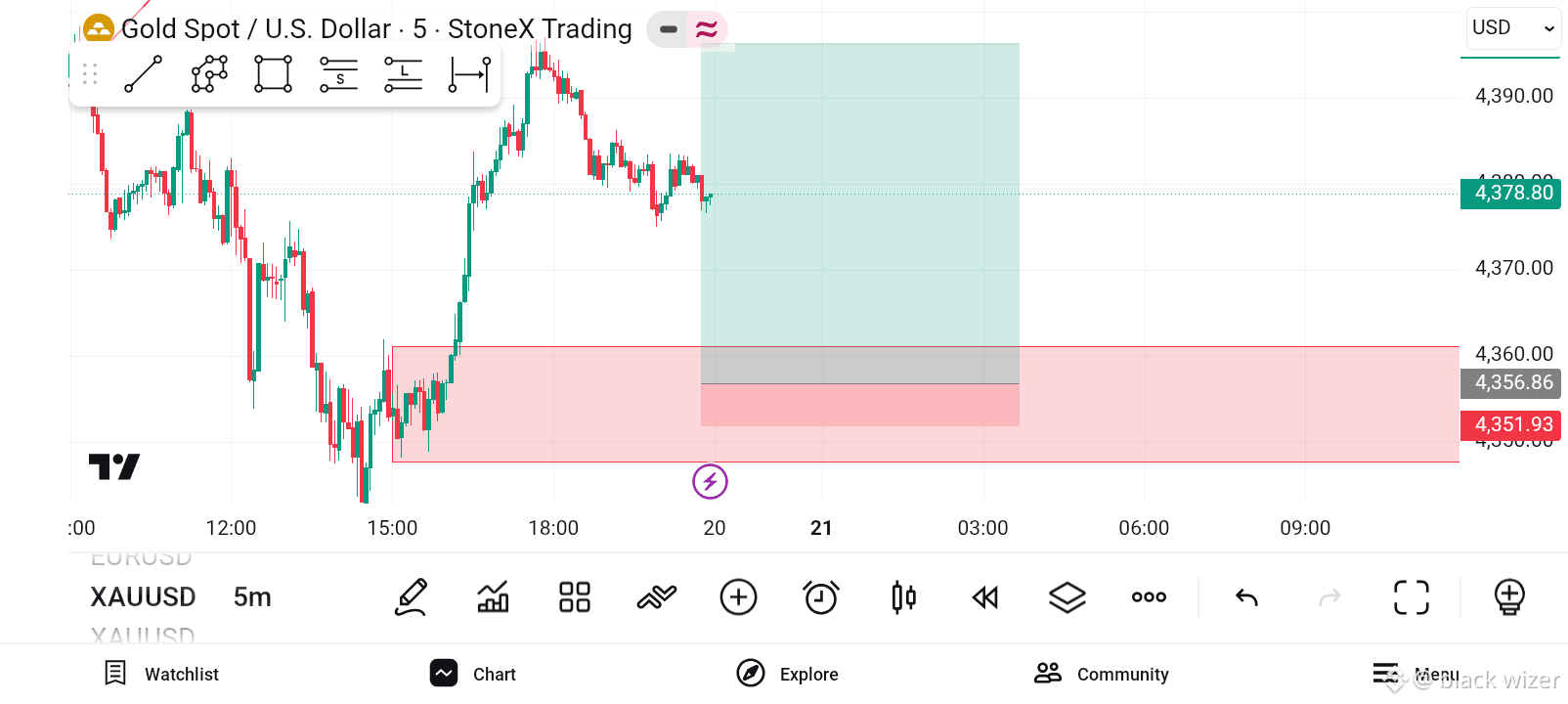Start bar replay rewind icon

pos(985,596)
